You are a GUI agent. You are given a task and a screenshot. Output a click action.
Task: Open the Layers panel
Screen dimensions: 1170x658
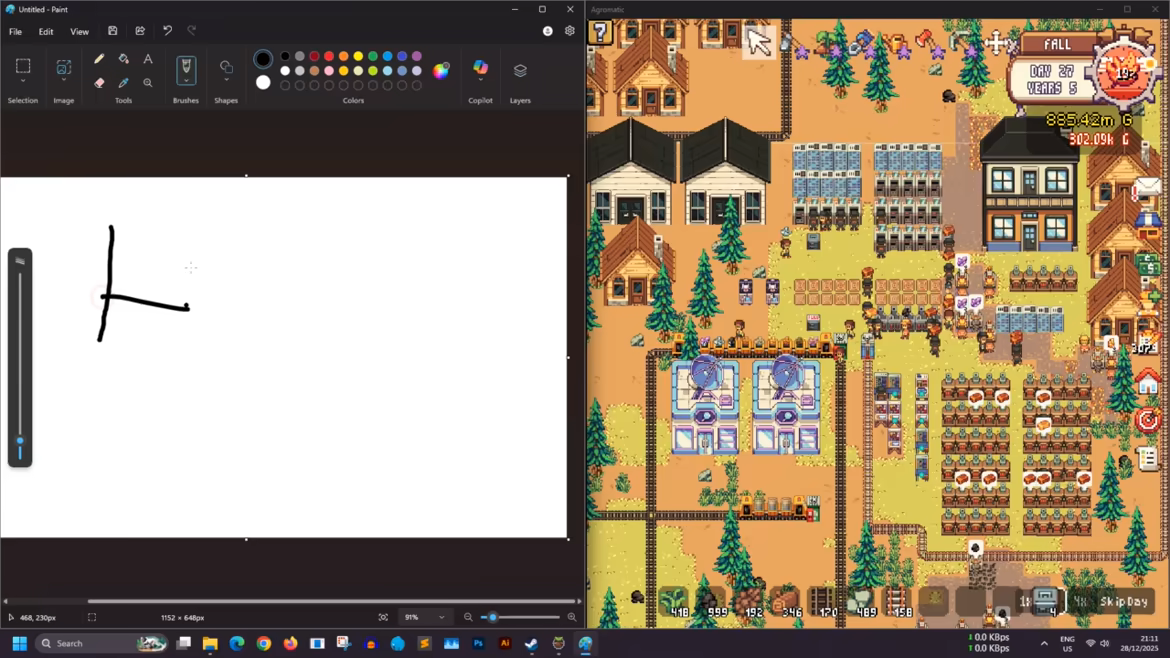pyautogui.click(x=520, y=70)
